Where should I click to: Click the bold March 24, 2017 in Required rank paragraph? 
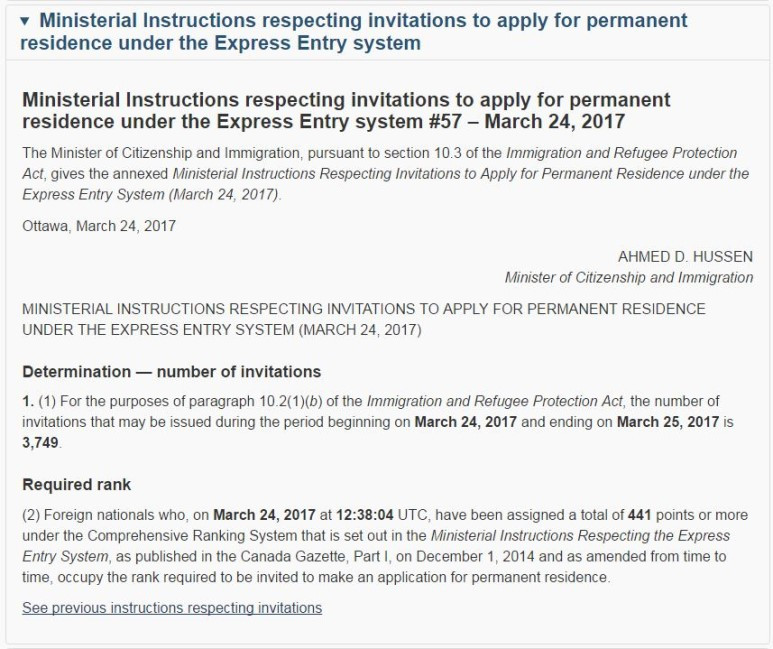click(x=264, y=515)
